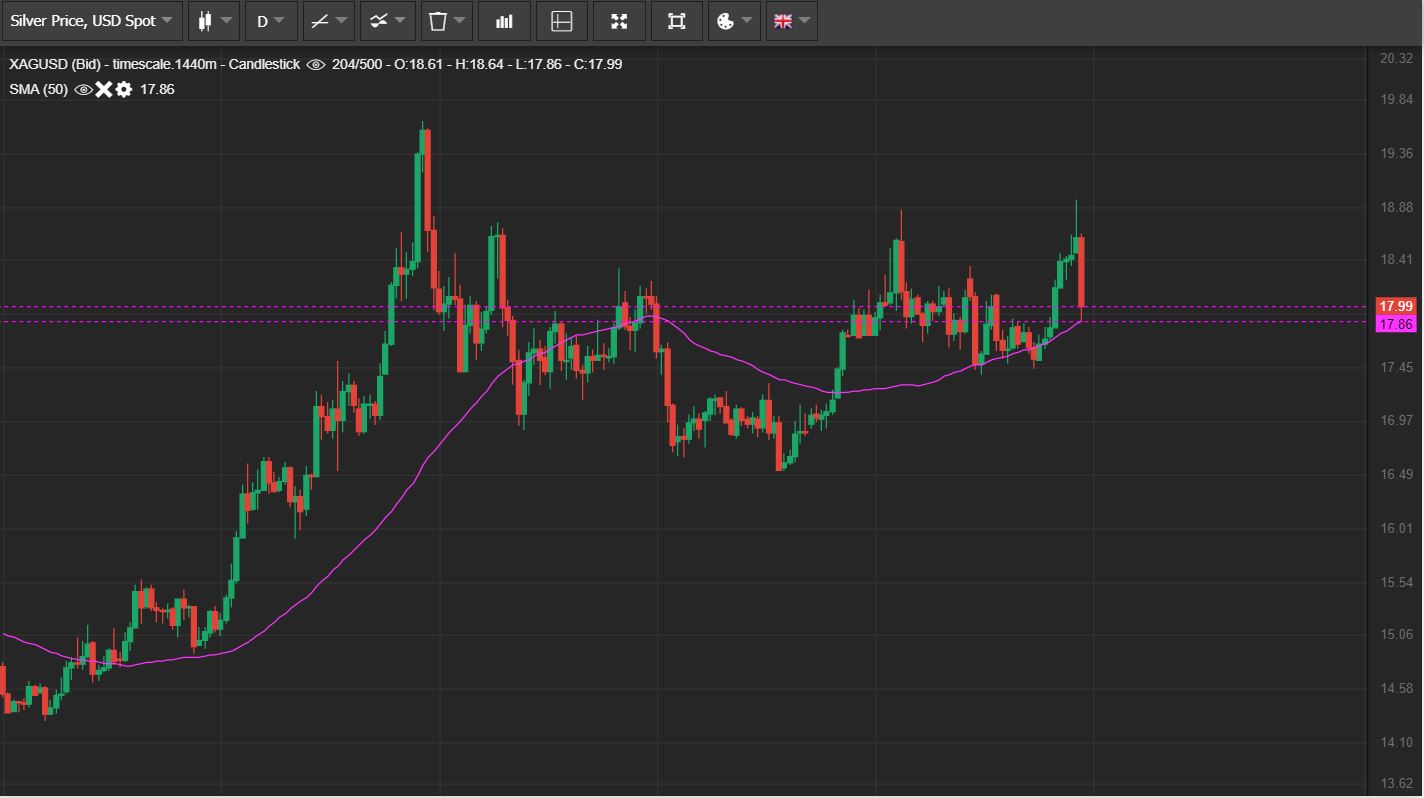
Task: Open the color palette theme menu
Action: point(734,21)
